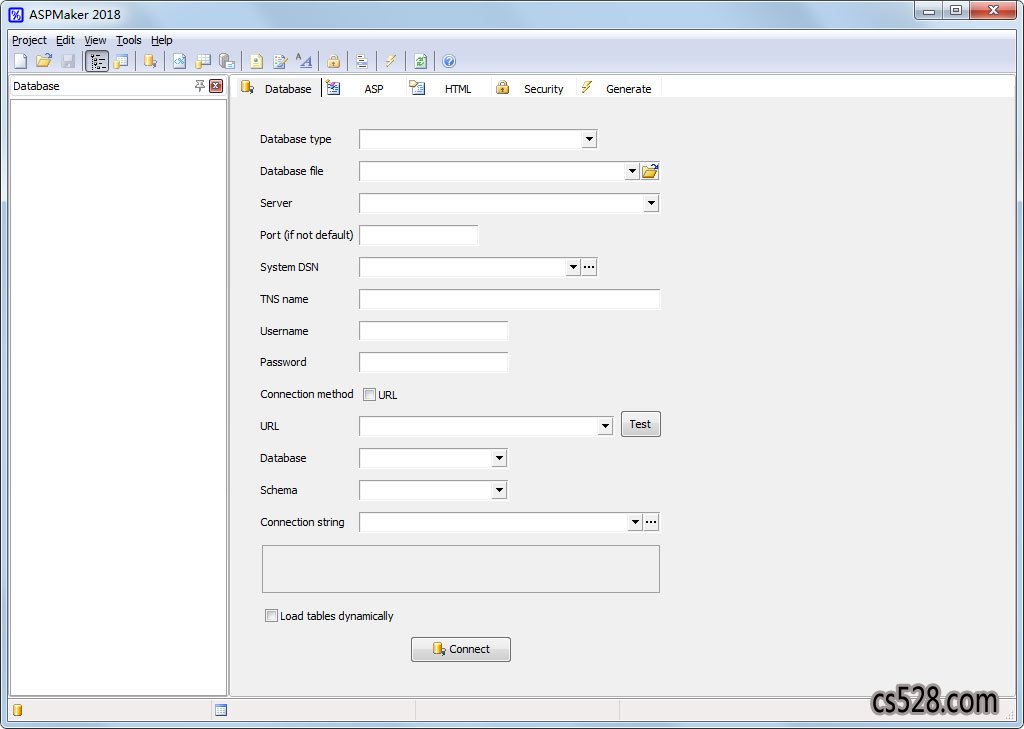
Task: Click the Test button
Action: pos(641,425)
